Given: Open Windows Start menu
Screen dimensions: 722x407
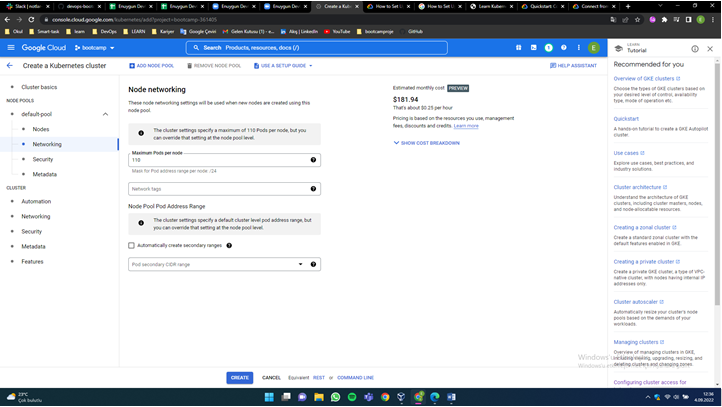Looking at the screenshot, I should [269, 397].
